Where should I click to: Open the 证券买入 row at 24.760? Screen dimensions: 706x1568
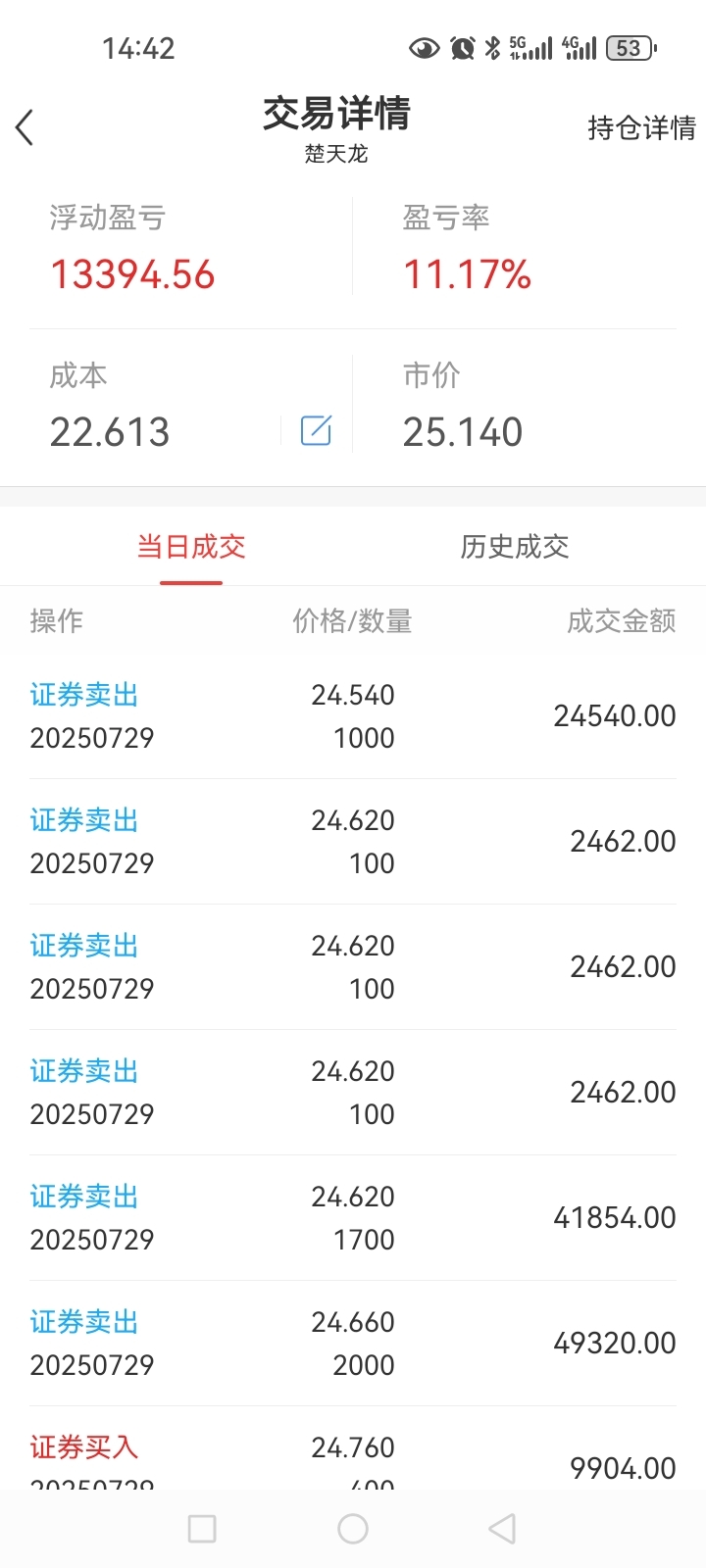pos(353,1450)
